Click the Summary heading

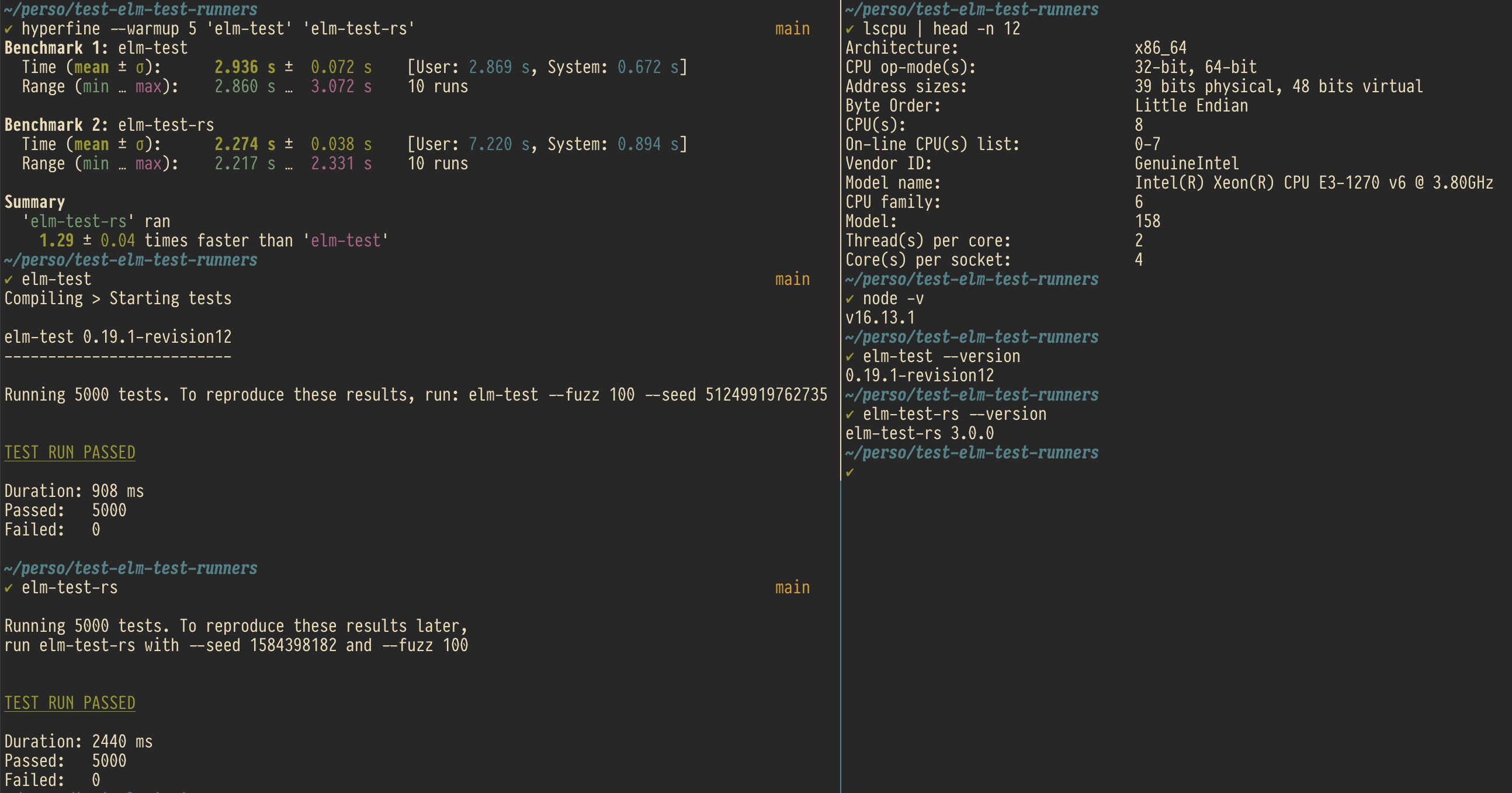pos(34,203)
